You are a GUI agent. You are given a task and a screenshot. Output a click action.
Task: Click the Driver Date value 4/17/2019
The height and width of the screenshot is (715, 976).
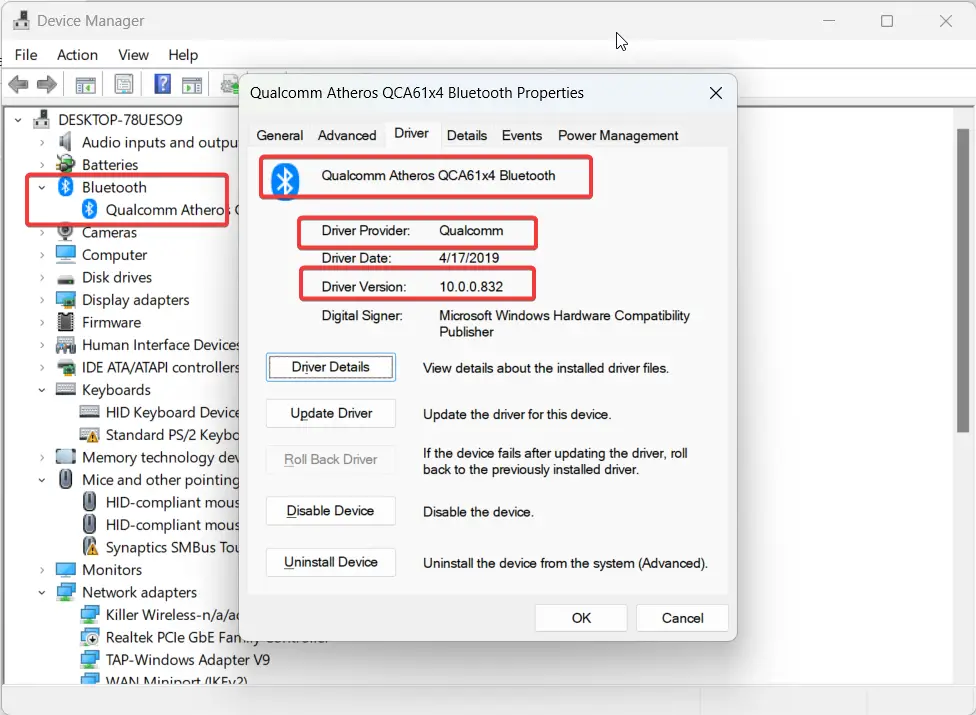[x=469, y=258]
